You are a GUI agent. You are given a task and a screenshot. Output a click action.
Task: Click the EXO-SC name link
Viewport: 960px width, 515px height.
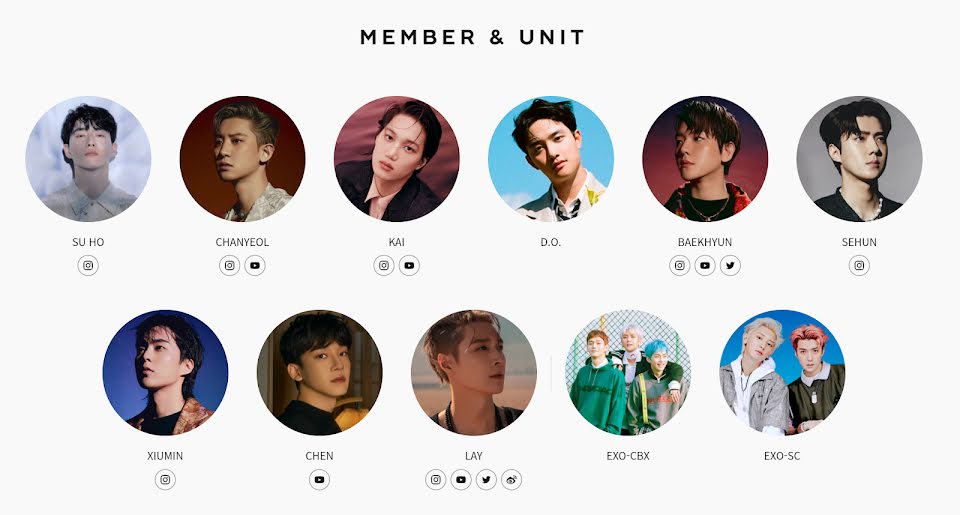(782, 456)
